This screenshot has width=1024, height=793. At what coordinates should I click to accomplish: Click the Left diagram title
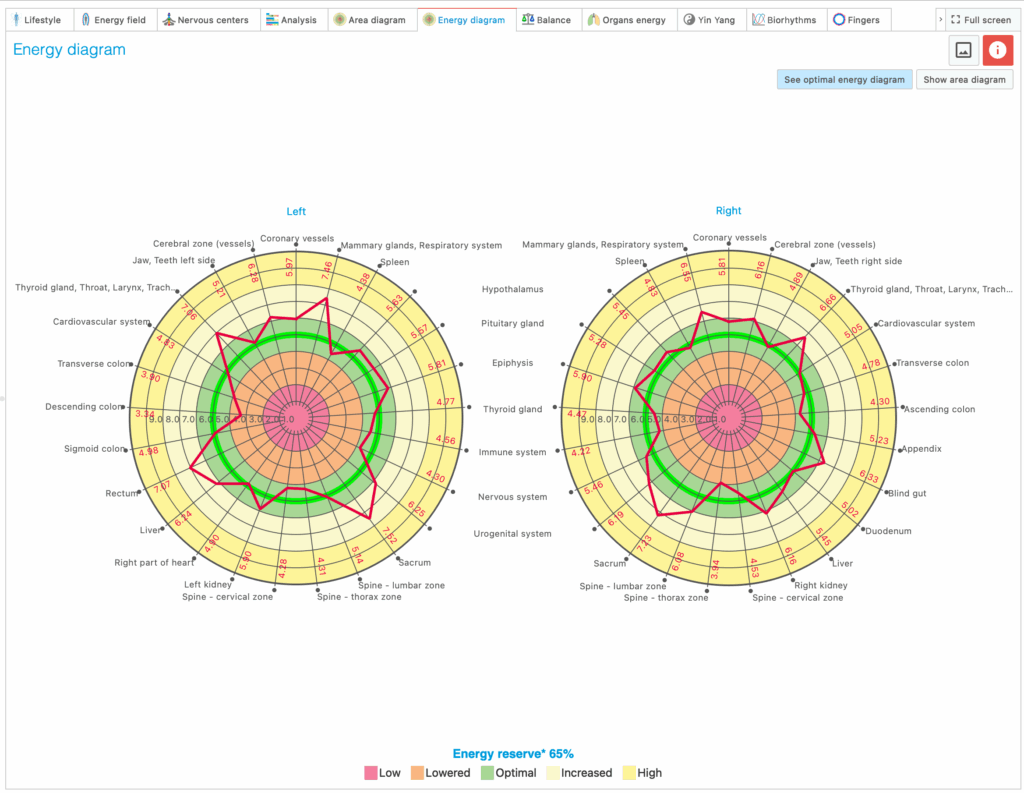click(x=296, y=211)
